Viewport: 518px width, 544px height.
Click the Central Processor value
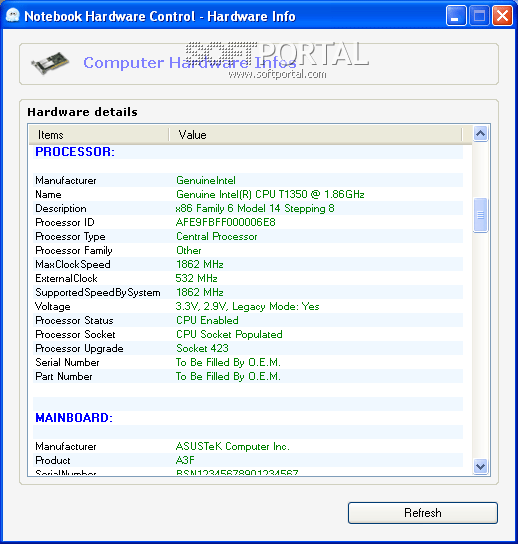click(x=216, y=237)
